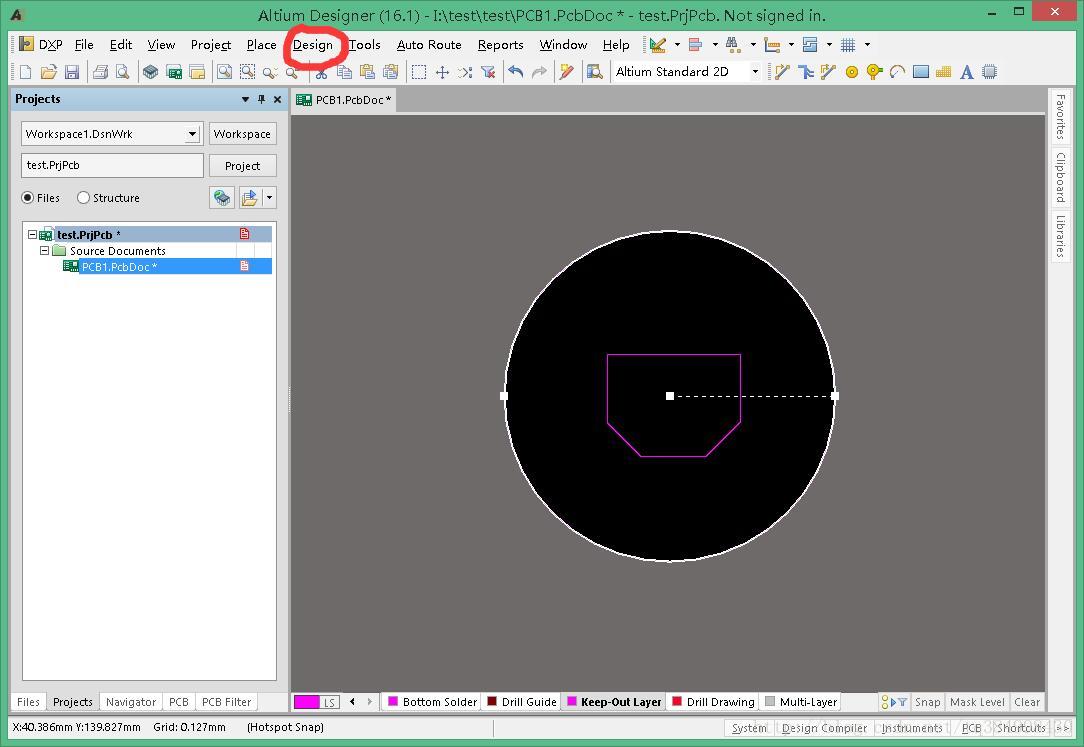Open Workspace1.DsnWrk combo box dropdown
1084x747 pixels.
193,134
